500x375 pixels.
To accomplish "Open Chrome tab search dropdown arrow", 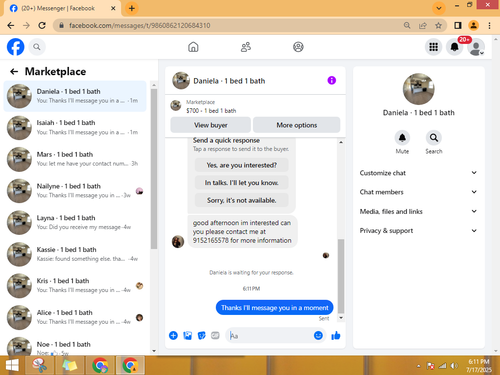I will [439, 8].
